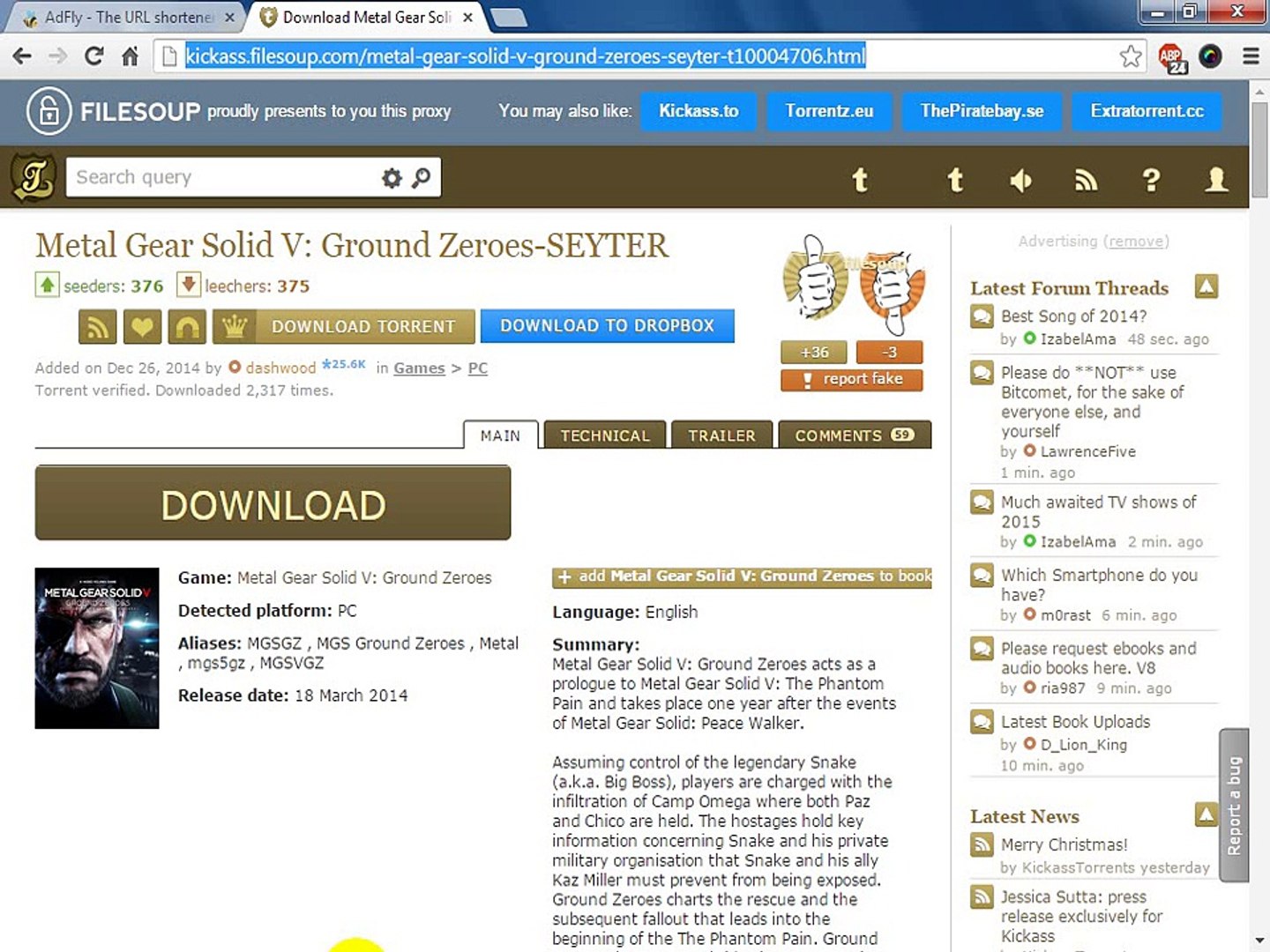Open the Adblock Plus extension icon
Screen dimensions: 1270x952
coord(1171,57)
